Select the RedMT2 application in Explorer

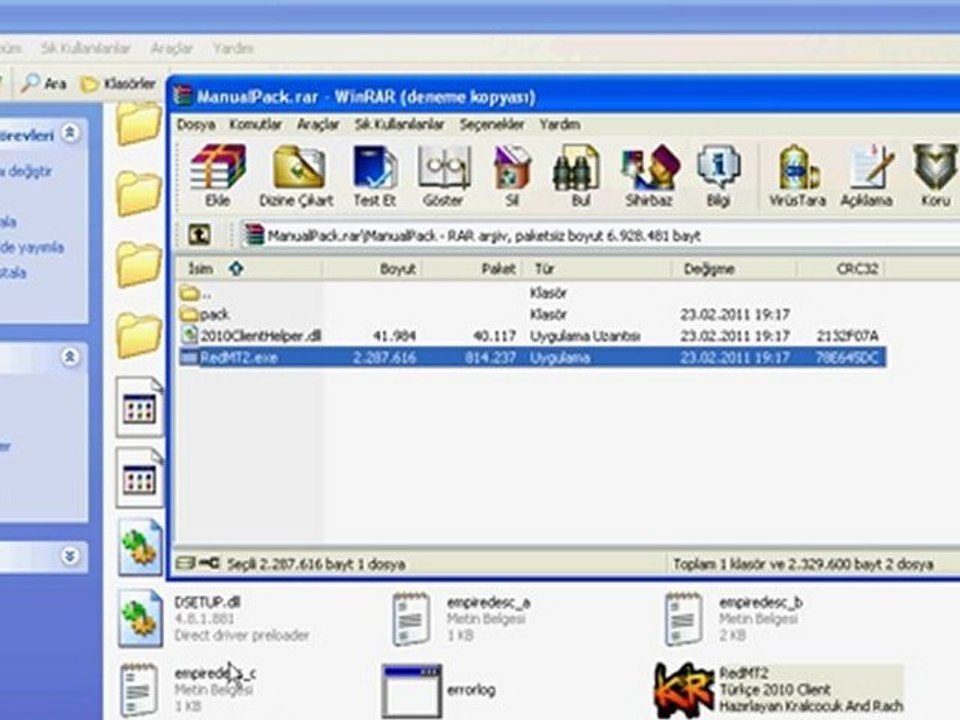tap(779, 690)
